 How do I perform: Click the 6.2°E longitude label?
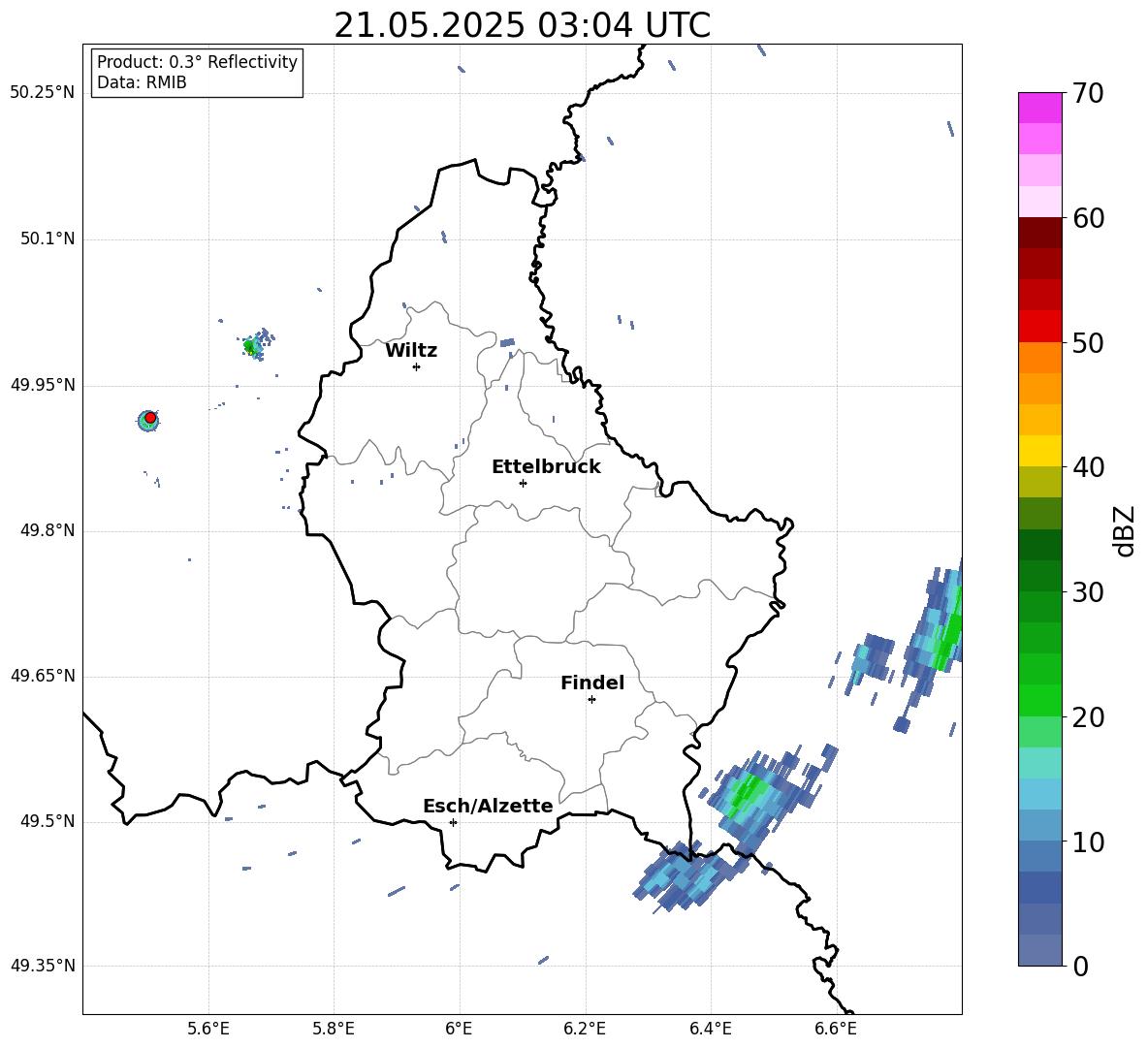tap(585, 1029)
